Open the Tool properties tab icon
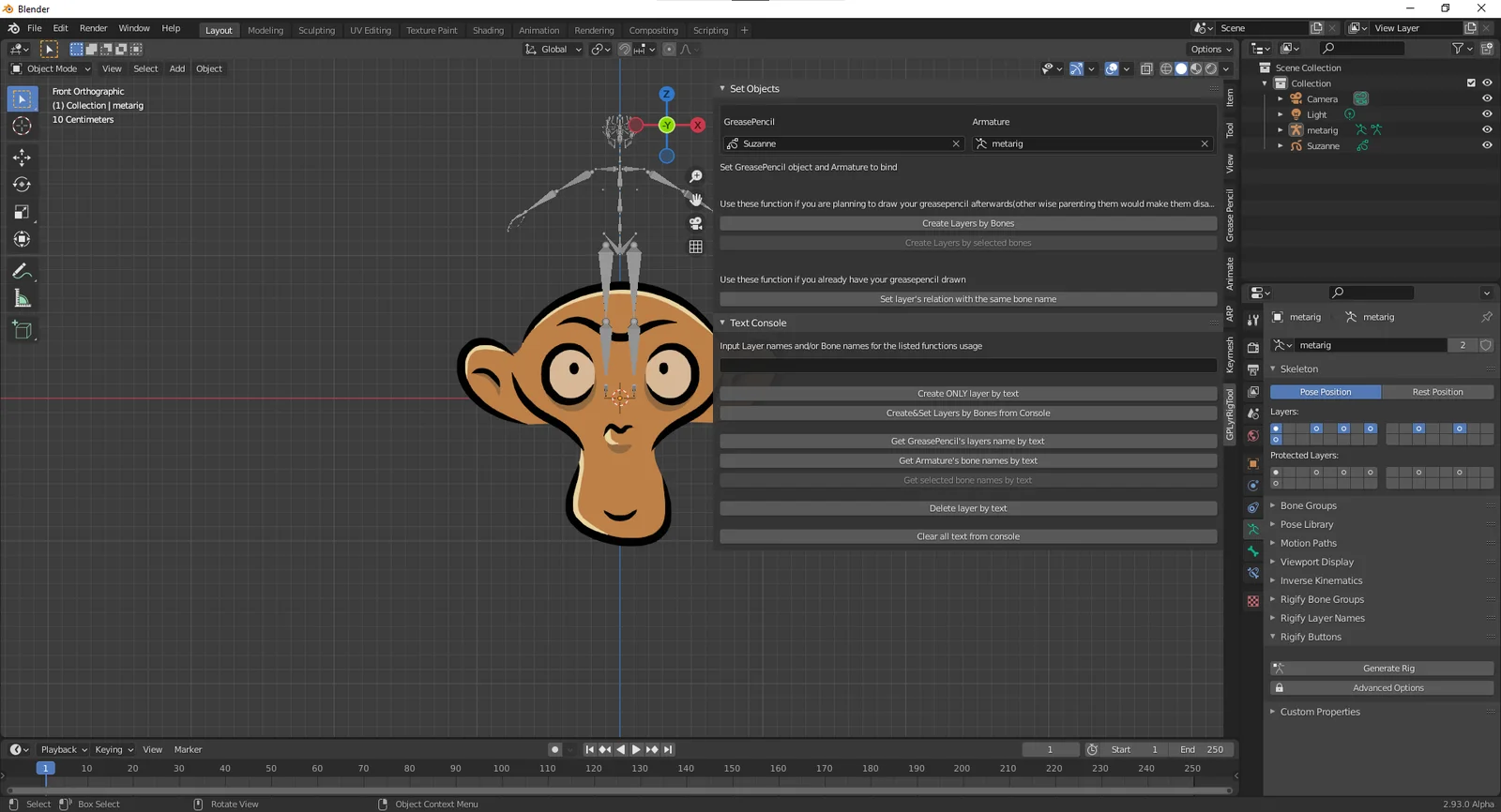This screenshot has height=812, width=1501. click(1253, 320)
